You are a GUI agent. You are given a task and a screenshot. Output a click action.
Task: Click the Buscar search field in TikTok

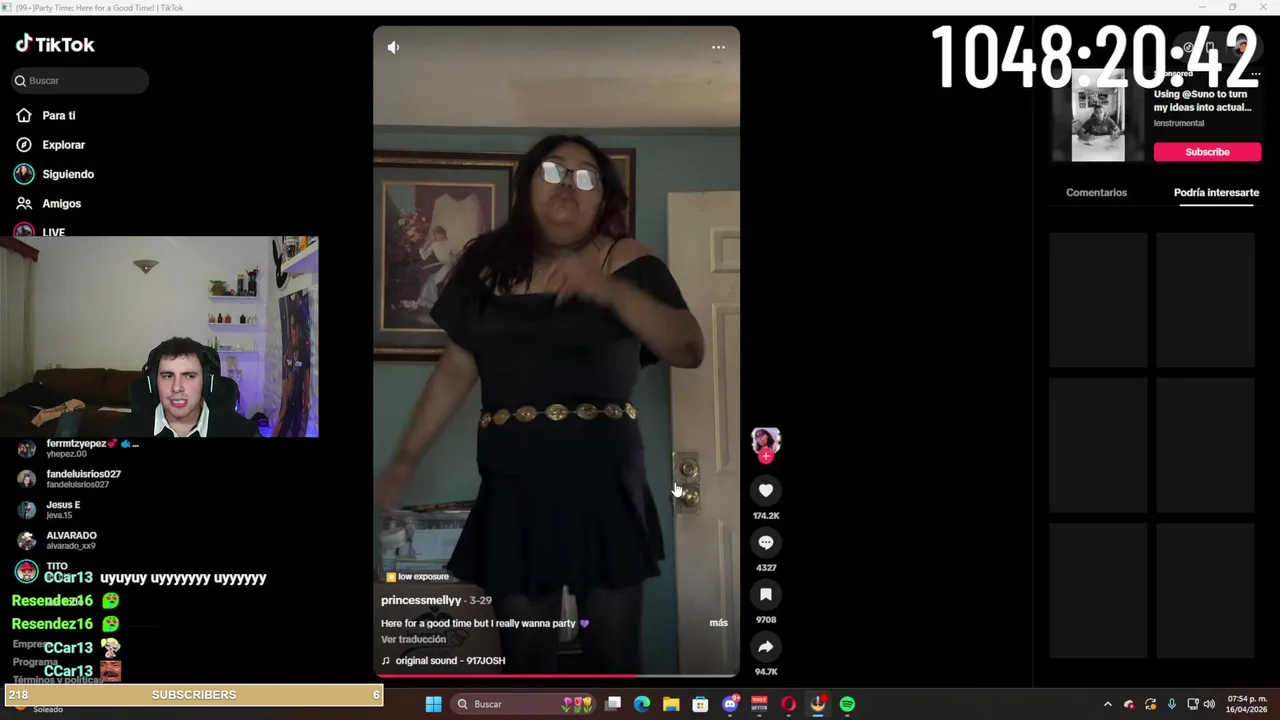[x=80, y=80]
